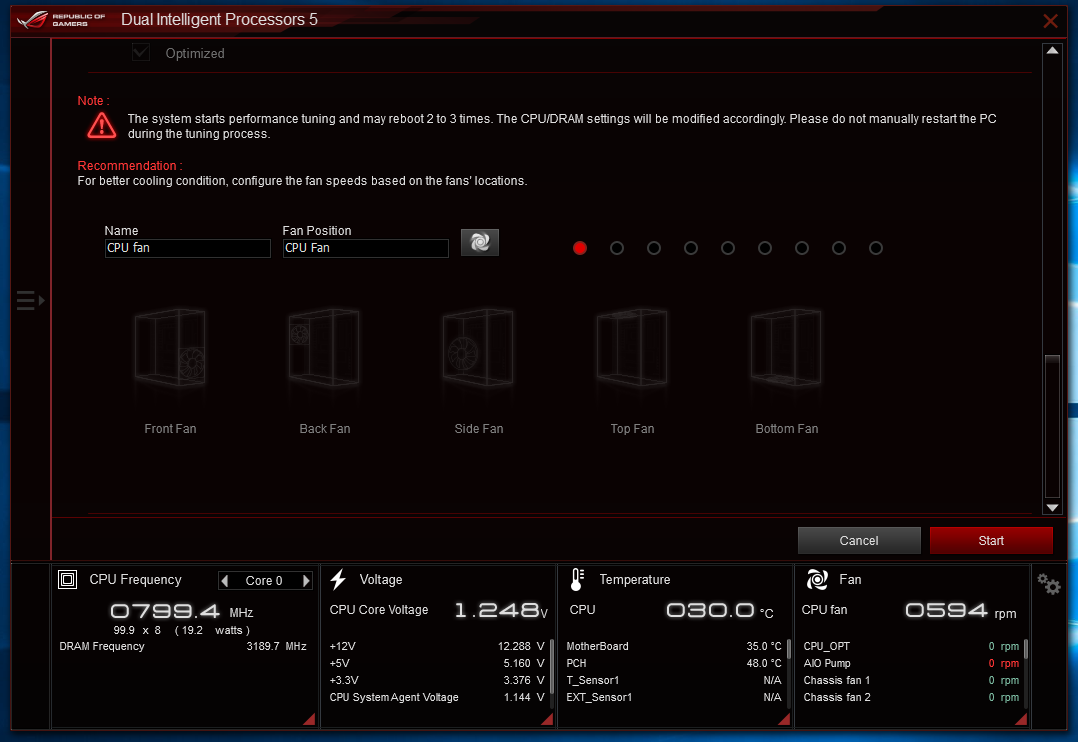Click the Chassis fan 2 row
Screen dimensions: 1078x742
(x=911, y=697)
